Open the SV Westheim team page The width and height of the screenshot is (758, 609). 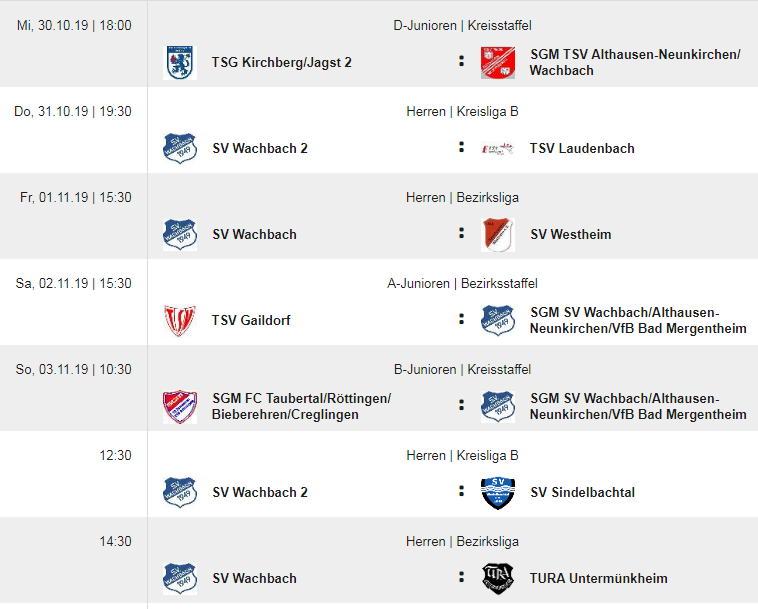pos(570,234)
